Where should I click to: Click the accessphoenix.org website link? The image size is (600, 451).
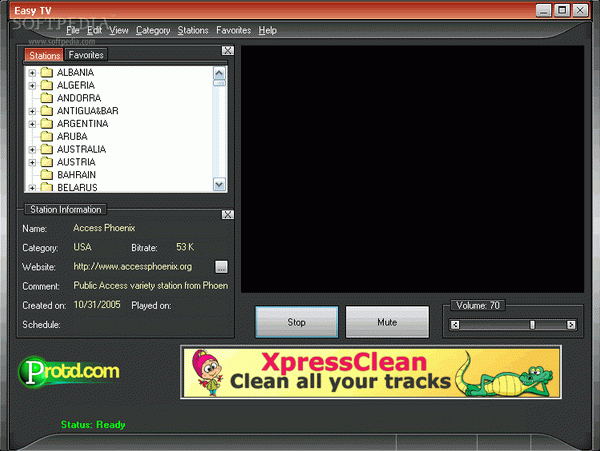click(x=132, y=267)
